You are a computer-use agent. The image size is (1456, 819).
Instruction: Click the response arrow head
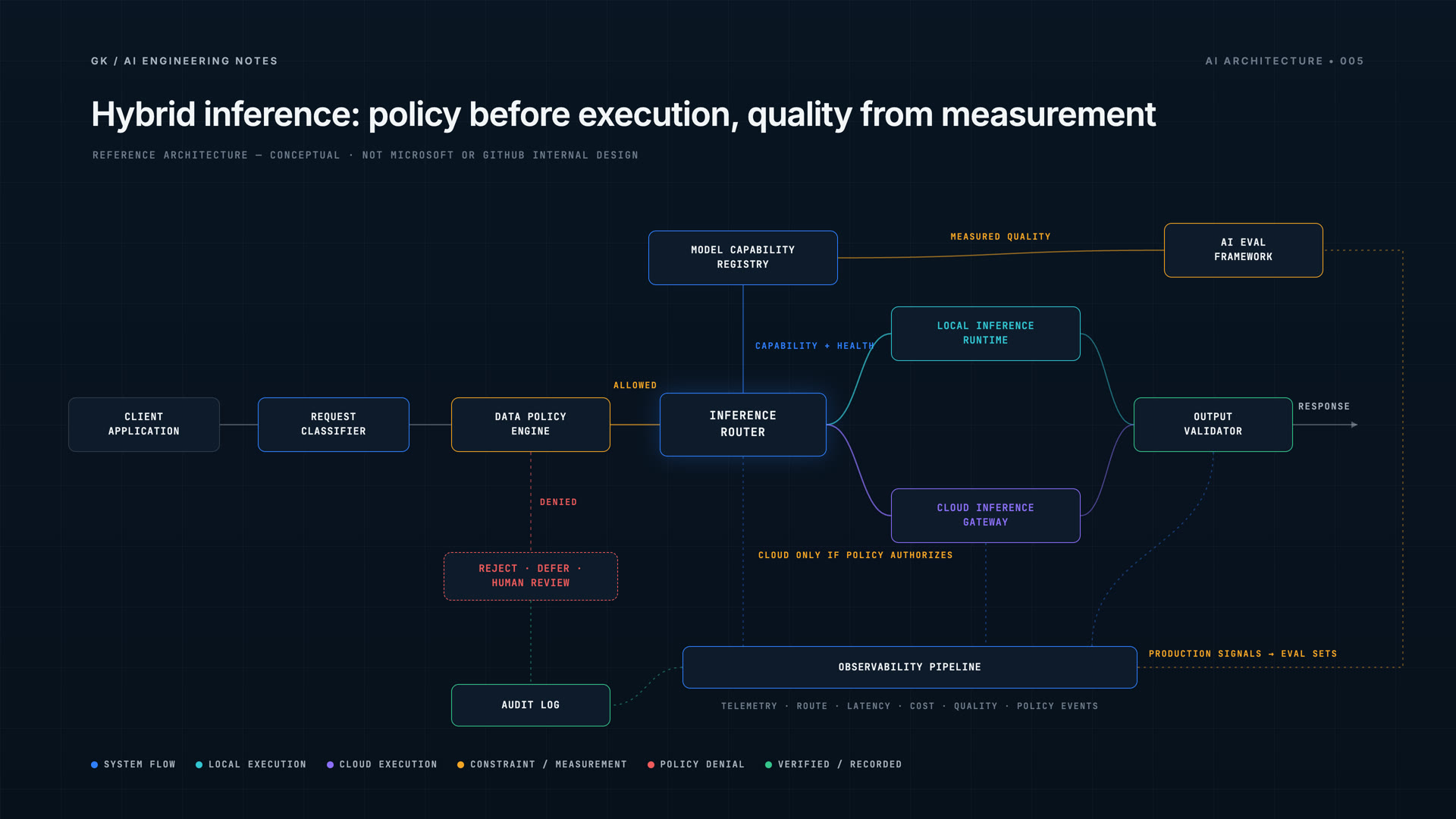[x=1354, y=425]
